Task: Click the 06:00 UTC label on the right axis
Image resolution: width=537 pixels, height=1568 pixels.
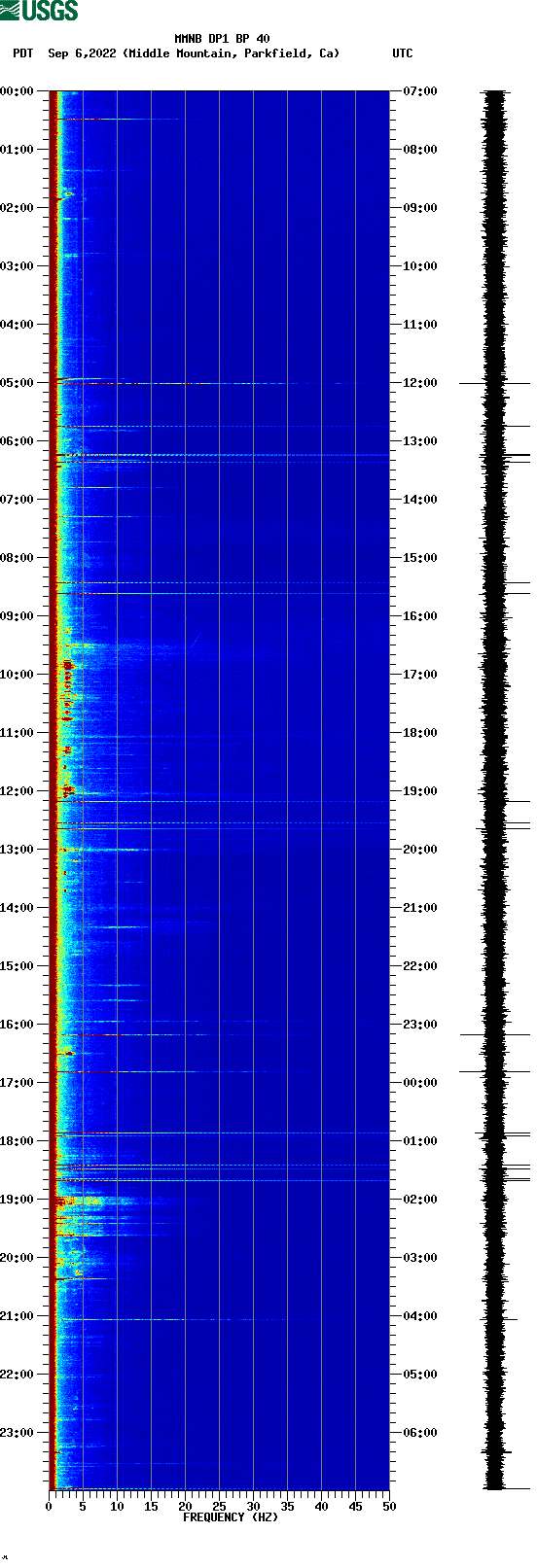Action: pyautogui.click(x=420, y=1433)
